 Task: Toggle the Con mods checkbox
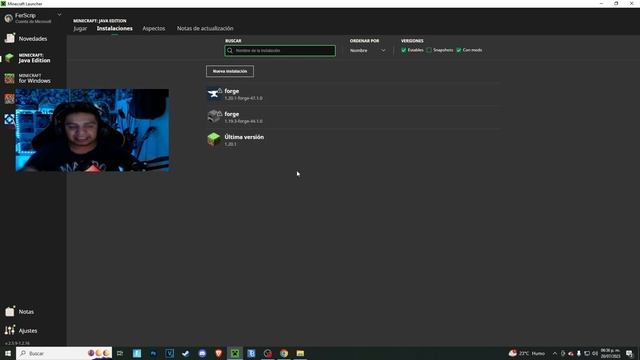point(459,50)
